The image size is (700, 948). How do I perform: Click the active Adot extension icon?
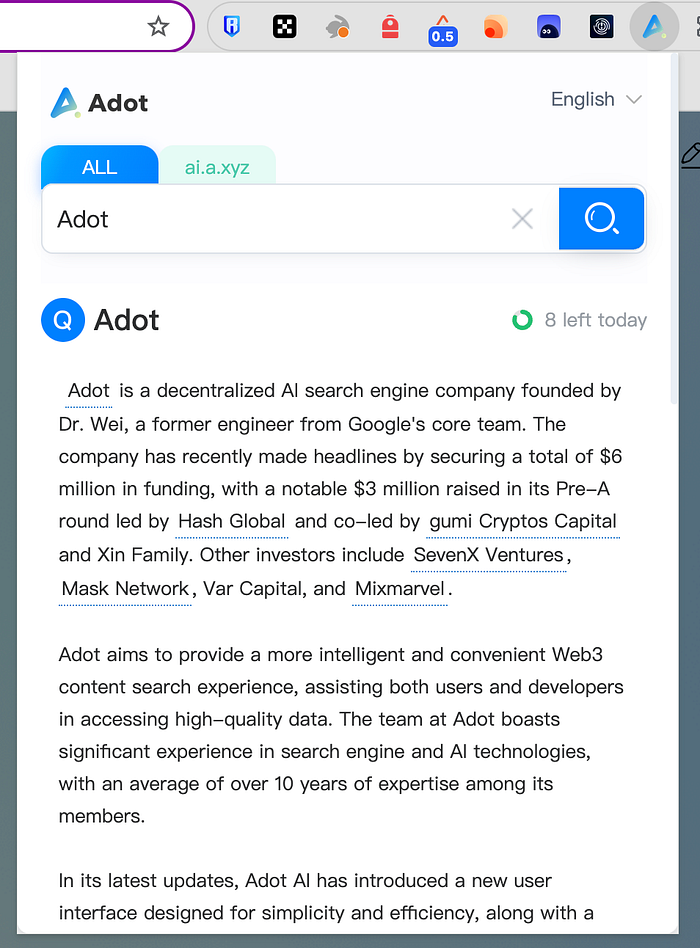654,27
